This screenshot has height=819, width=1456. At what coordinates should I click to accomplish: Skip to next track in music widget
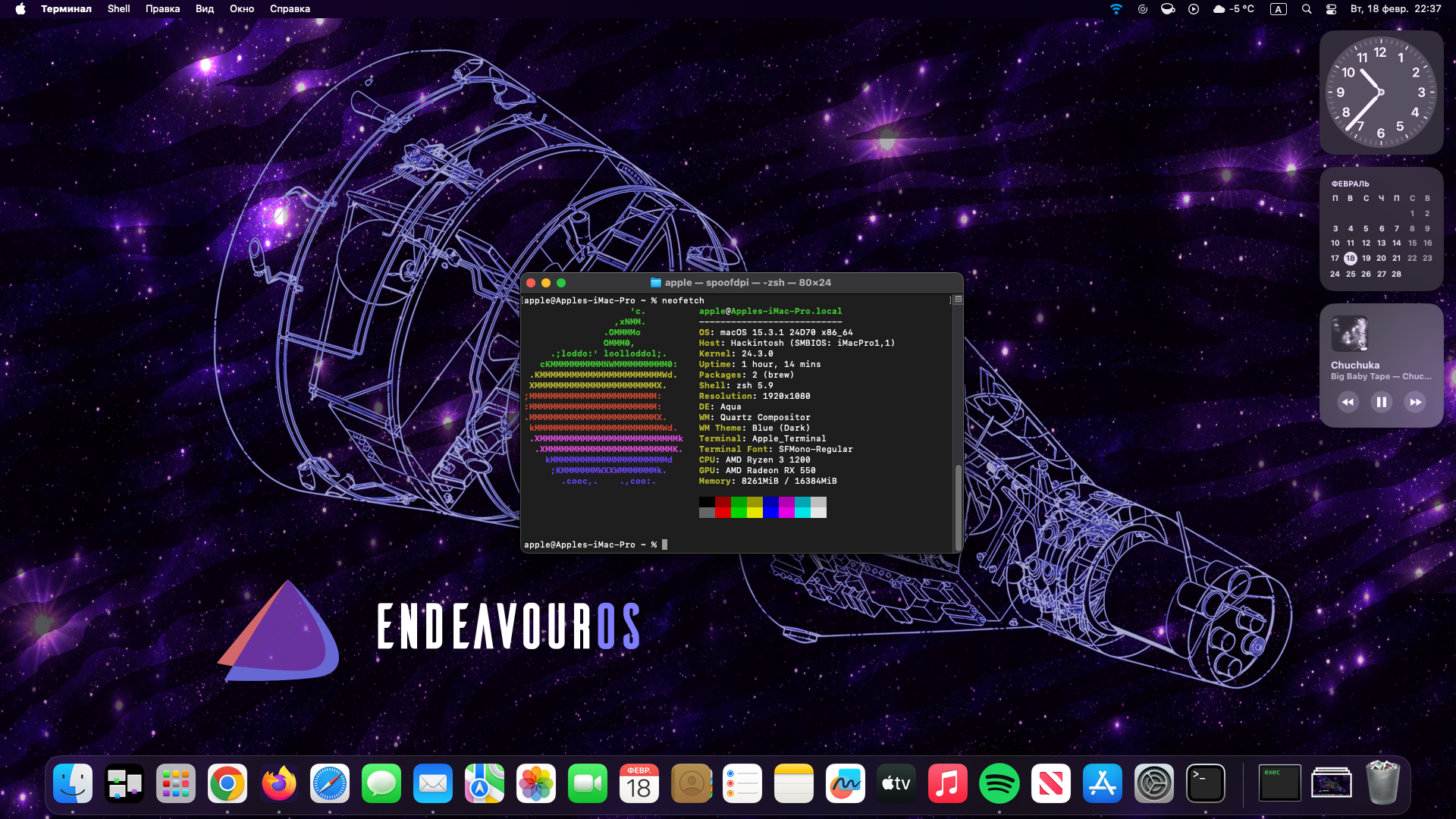pyautogui.click(x=1415, y=402)
